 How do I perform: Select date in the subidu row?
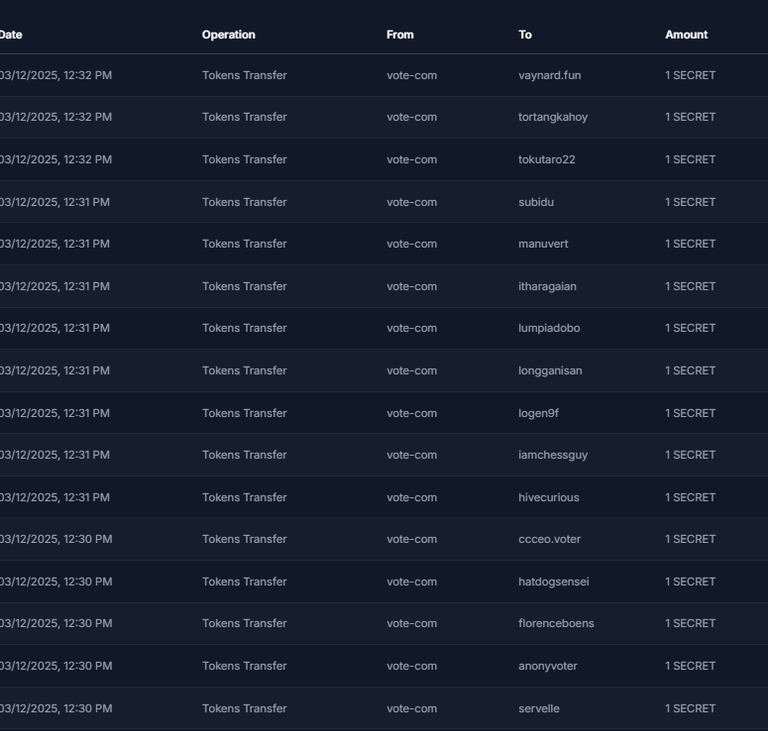point(55,202)
